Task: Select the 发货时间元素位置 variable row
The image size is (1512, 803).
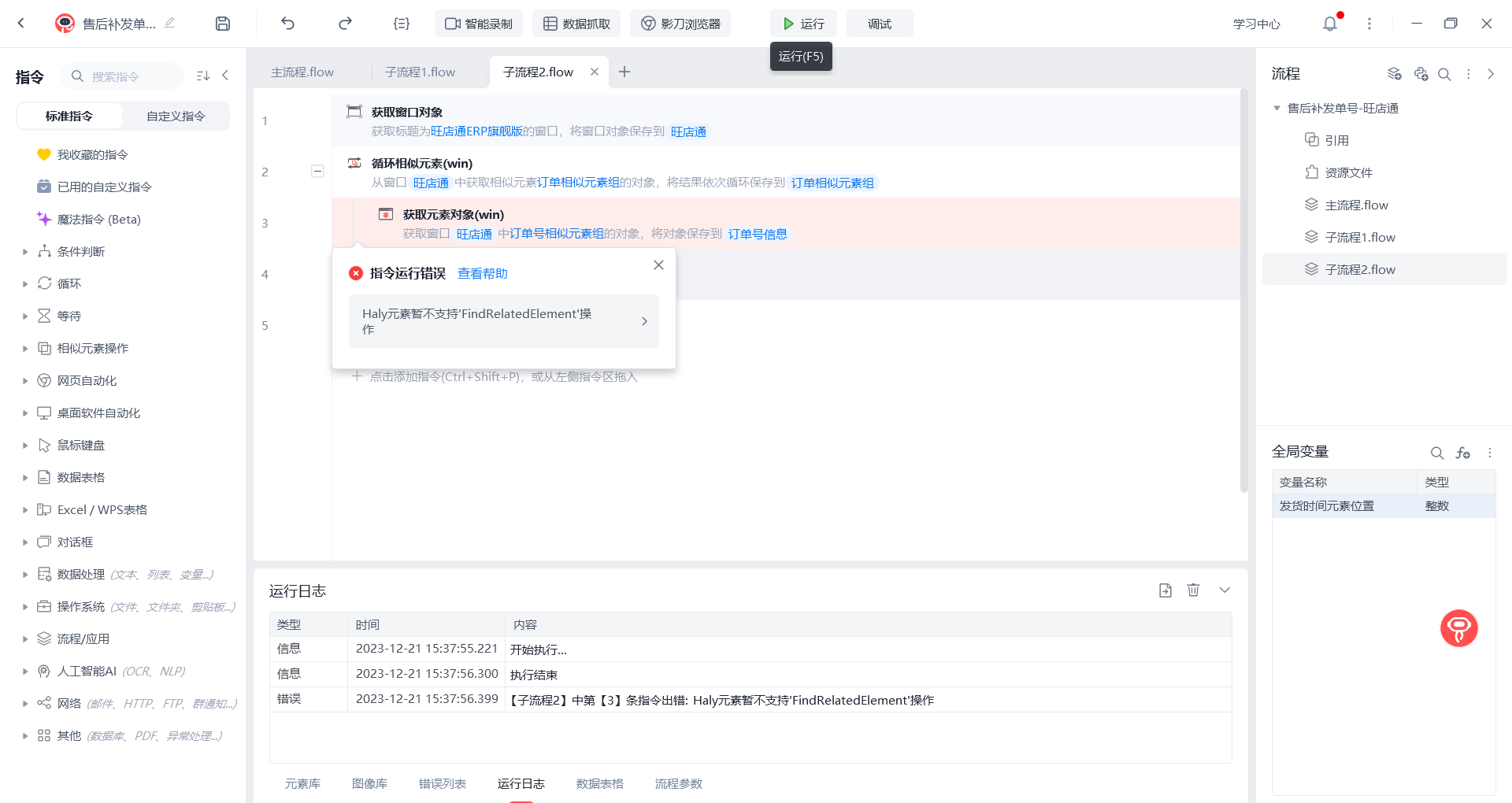Action: pos(1384,505)
